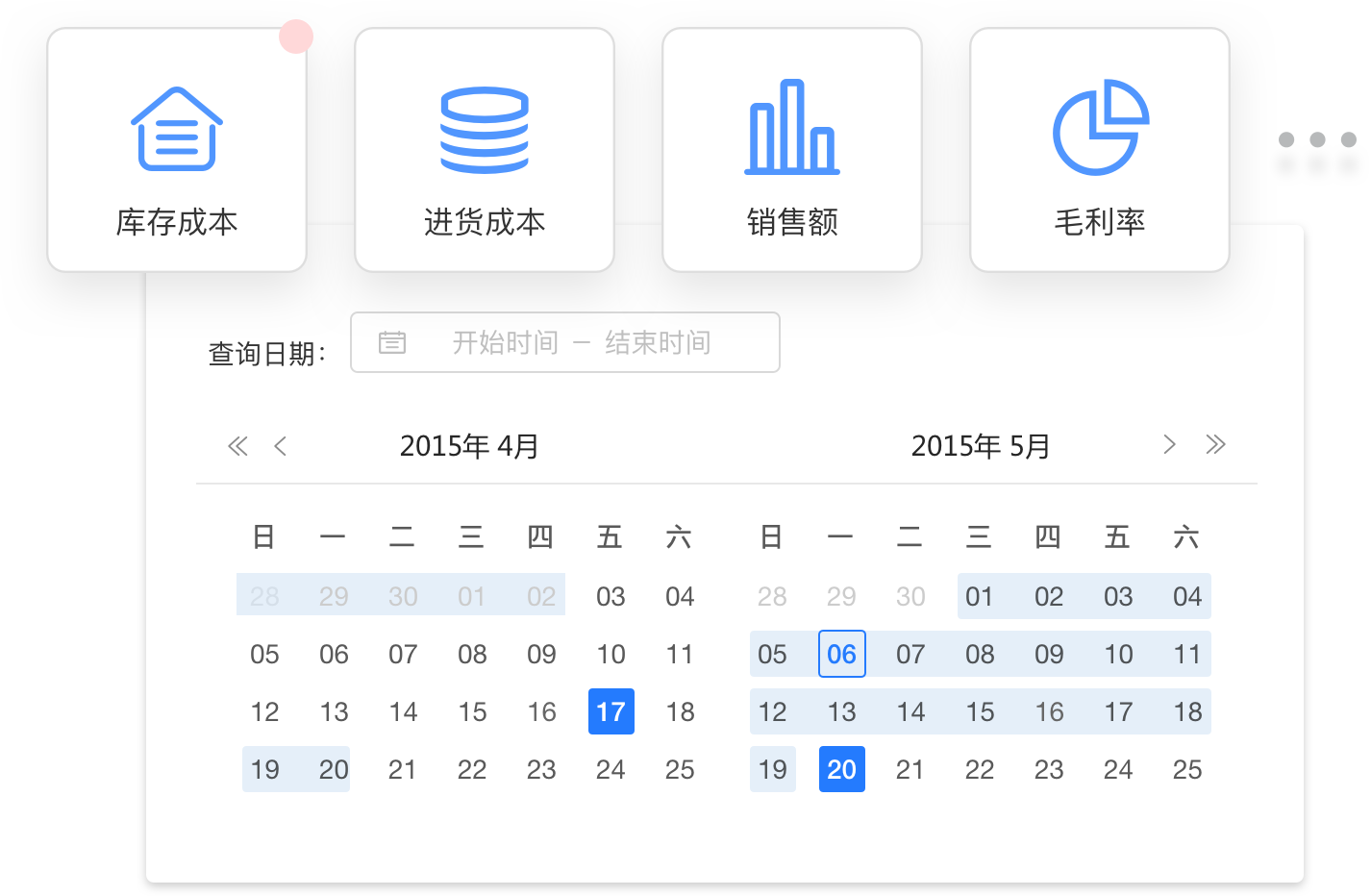Go to next month arrow
Image resolution: width=1371 pixels, height=896 pixels.
1169,444
